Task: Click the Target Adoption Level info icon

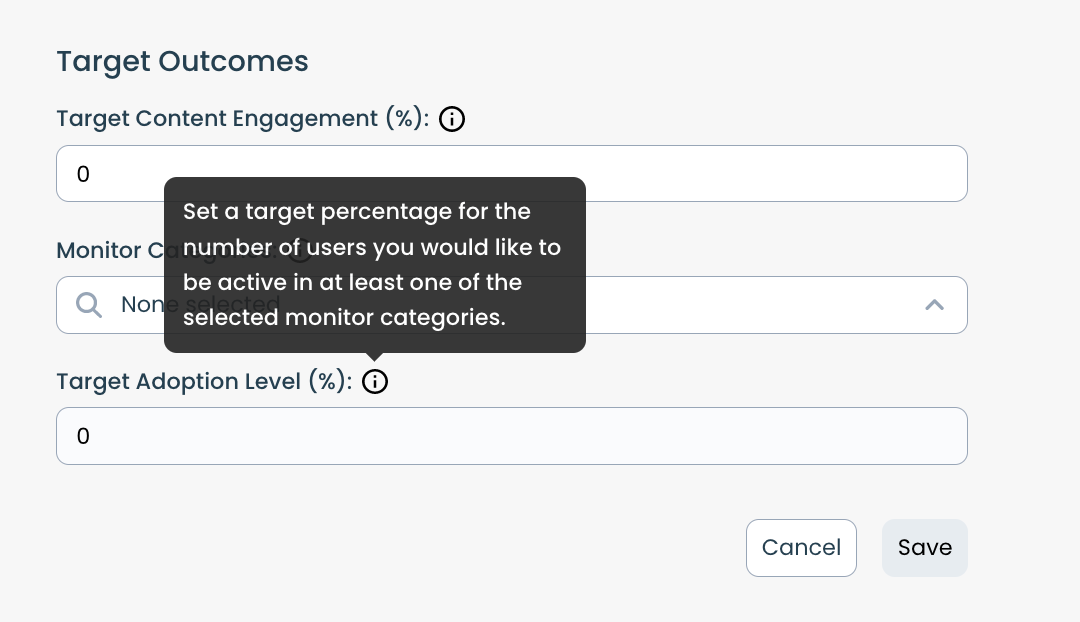Action: coord(375,382)
